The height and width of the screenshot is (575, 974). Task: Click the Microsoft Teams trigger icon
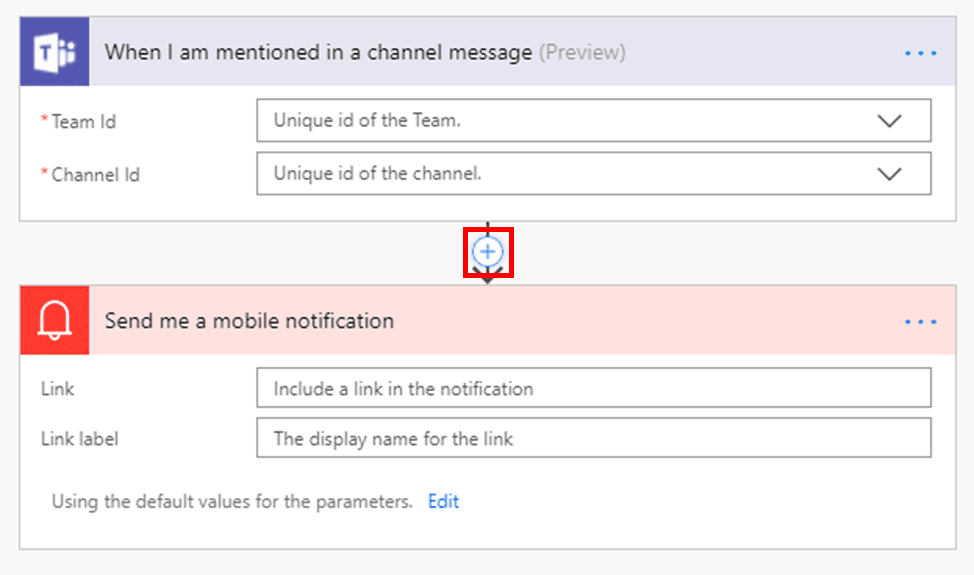point(55,52)
